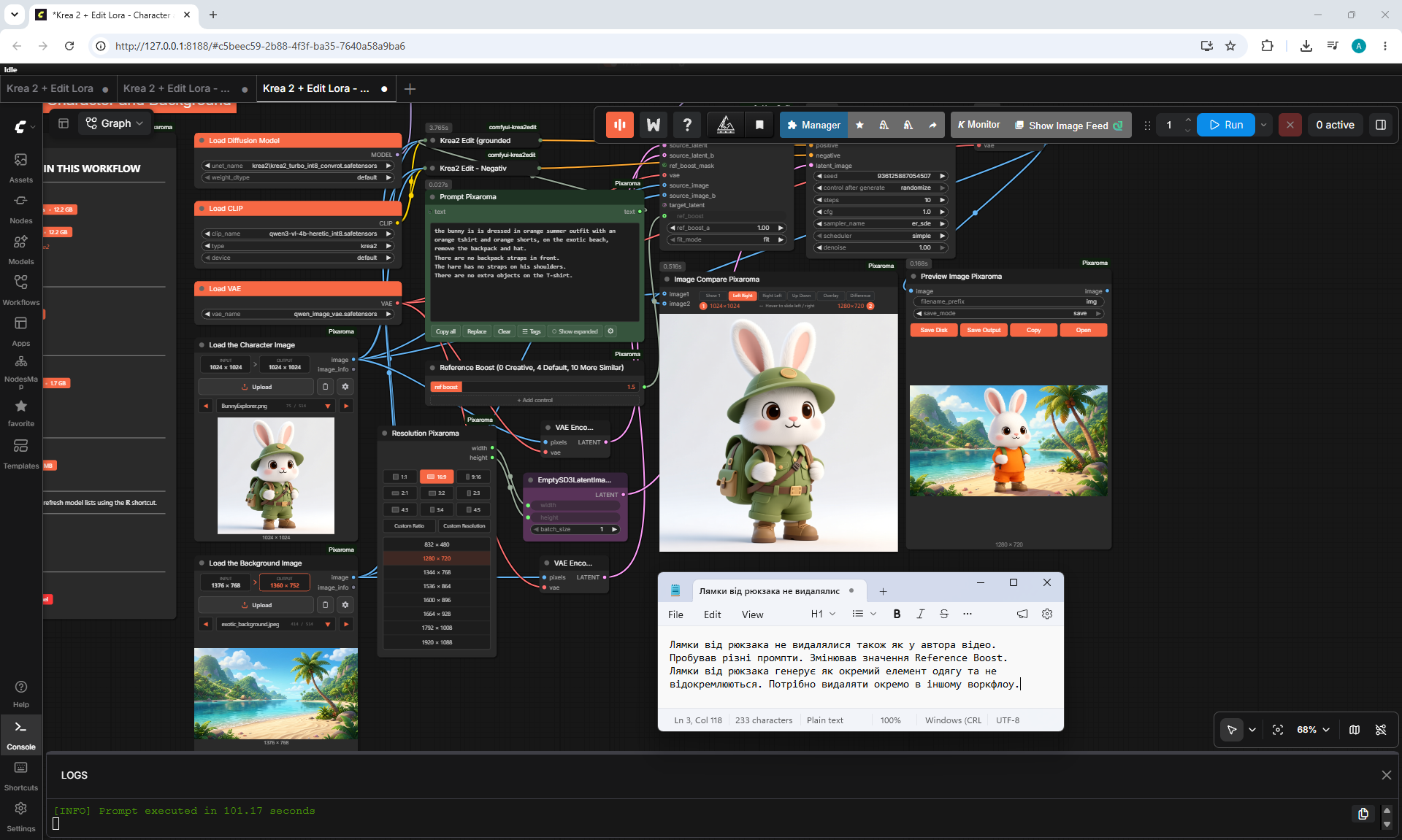1402x840 pixels.
Task: Open the sampler_name selector showing er_sde
Action: (x=881, y=223)
